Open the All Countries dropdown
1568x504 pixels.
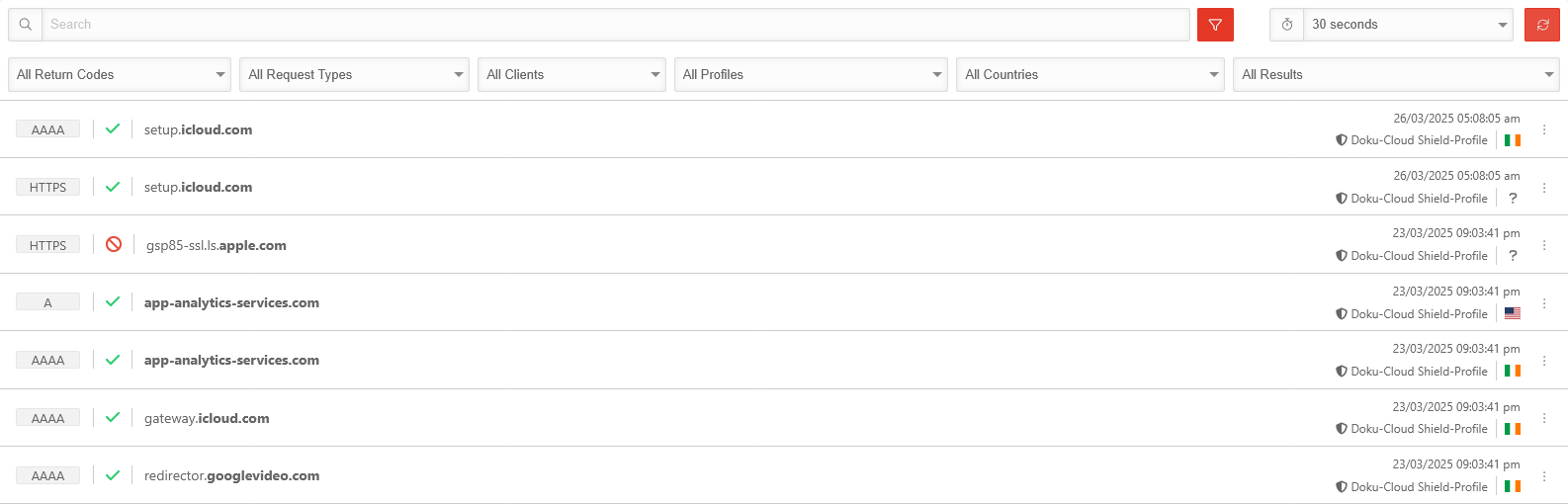[1090, 74]
